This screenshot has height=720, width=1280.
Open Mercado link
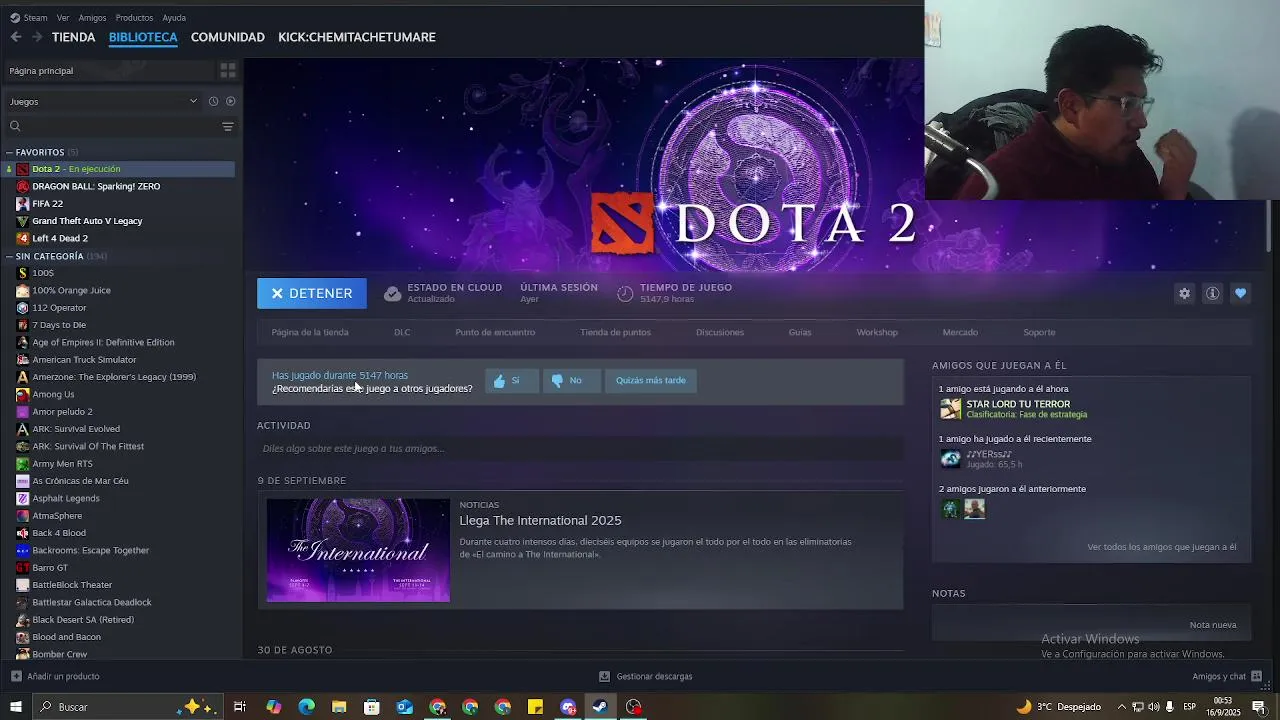click(960, 332)
